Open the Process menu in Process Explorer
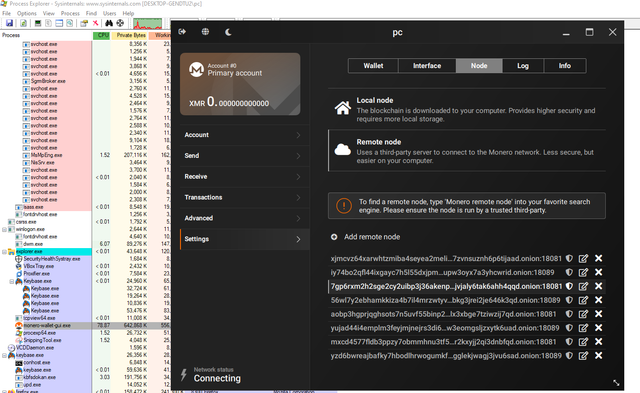This screenshot has height=393, width=640. (70, 13)
